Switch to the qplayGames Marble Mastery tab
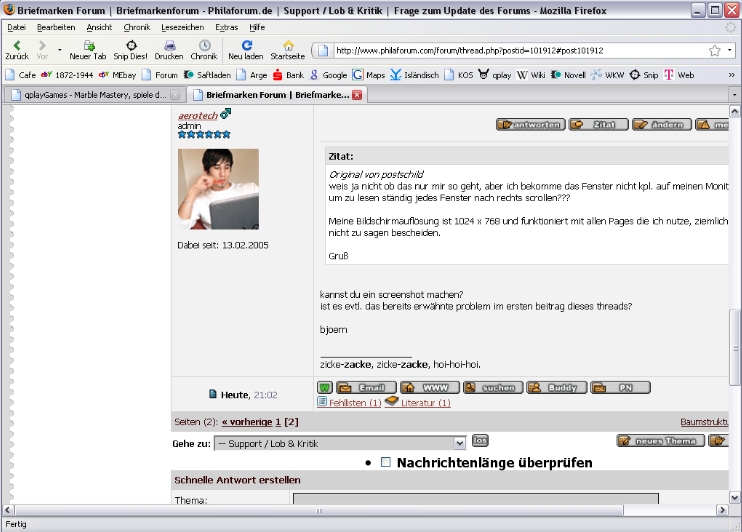This screenshot has width=742, height=532. point(92,94)
